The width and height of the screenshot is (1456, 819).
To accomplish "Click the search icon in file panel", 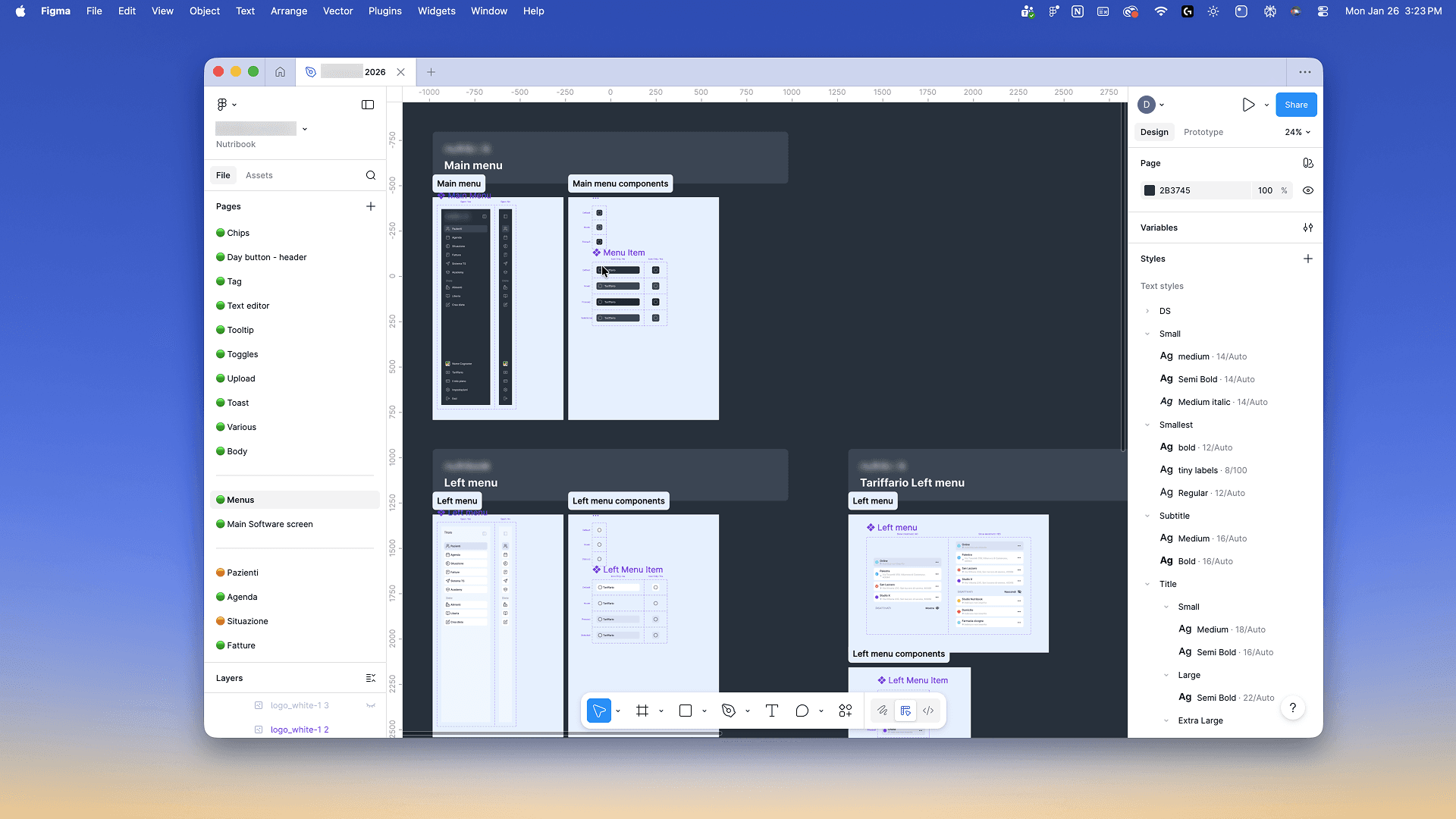I will click(x=371, y=175).
